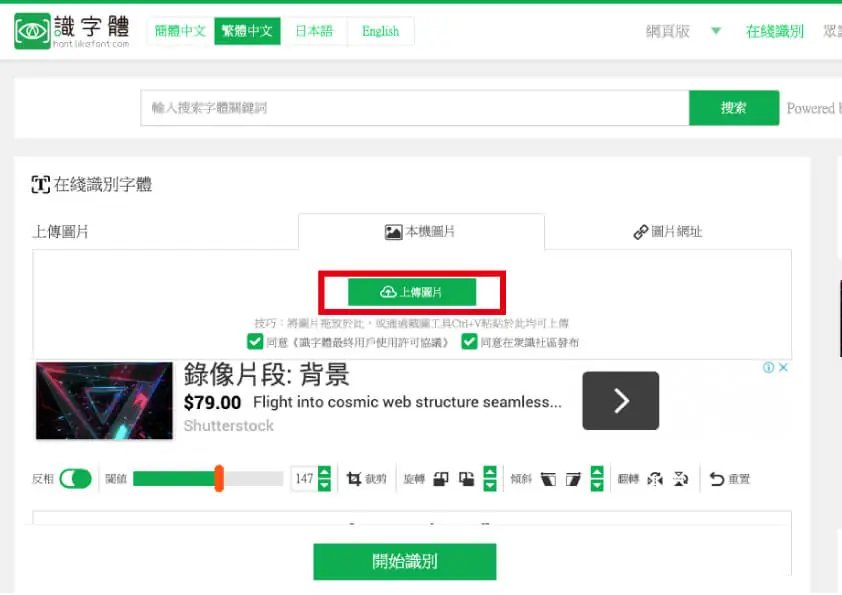Switch language to English
The width and height of the screenshot is (842, 595).
click(x=381, y=31)
